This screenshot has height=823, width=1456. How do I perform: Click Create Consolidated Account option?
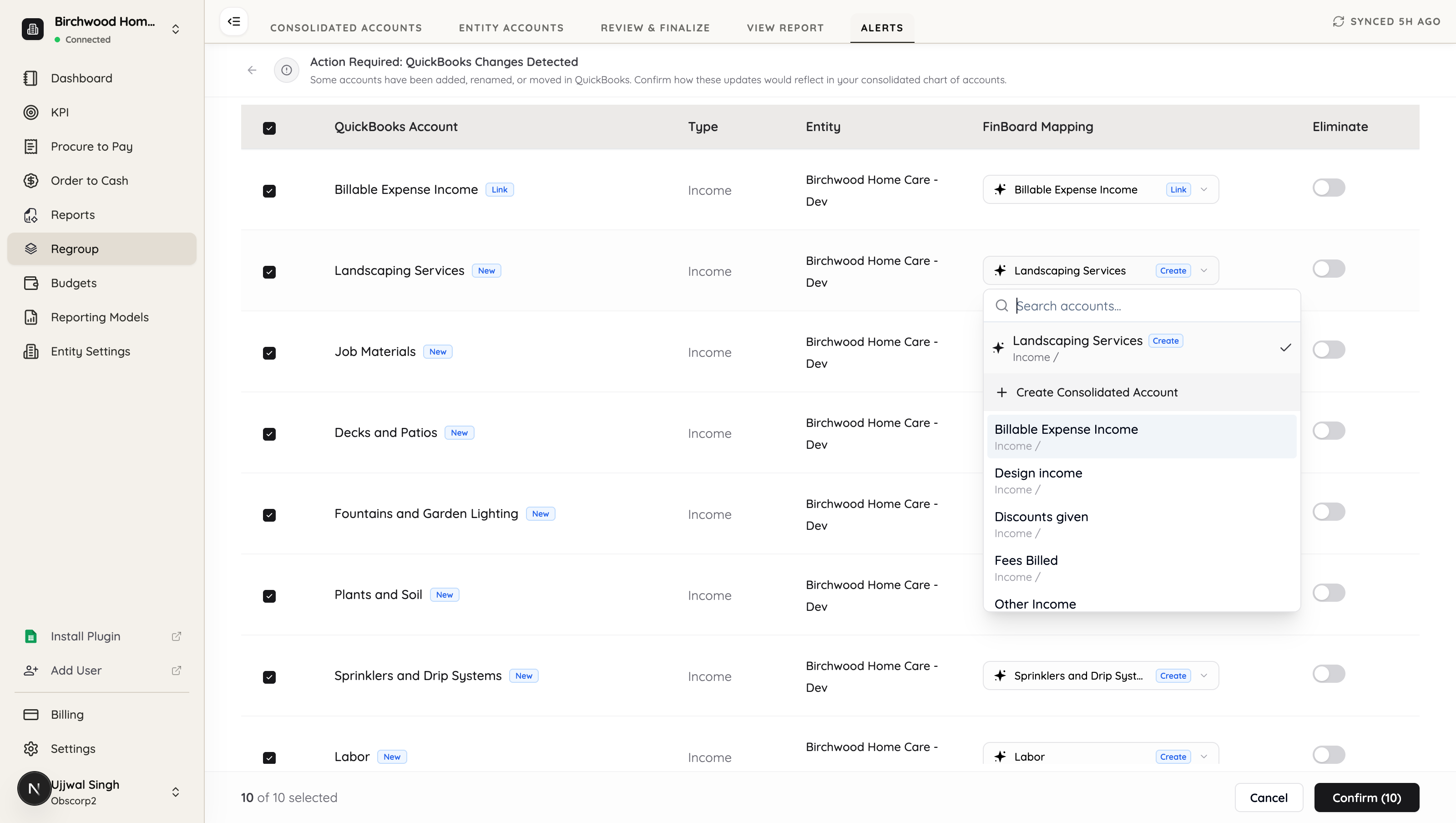1141,392
